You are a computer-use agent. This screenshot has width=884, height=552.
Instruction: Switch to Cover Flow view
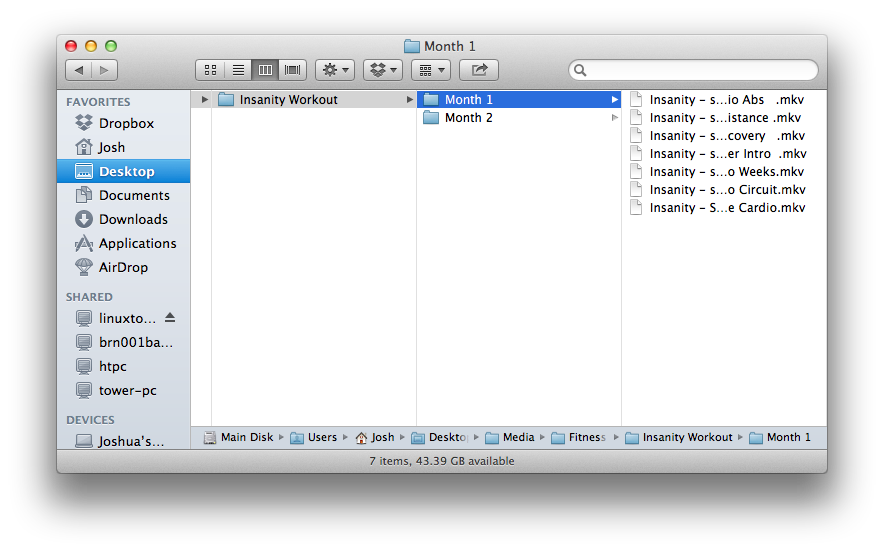pos(293,70)
